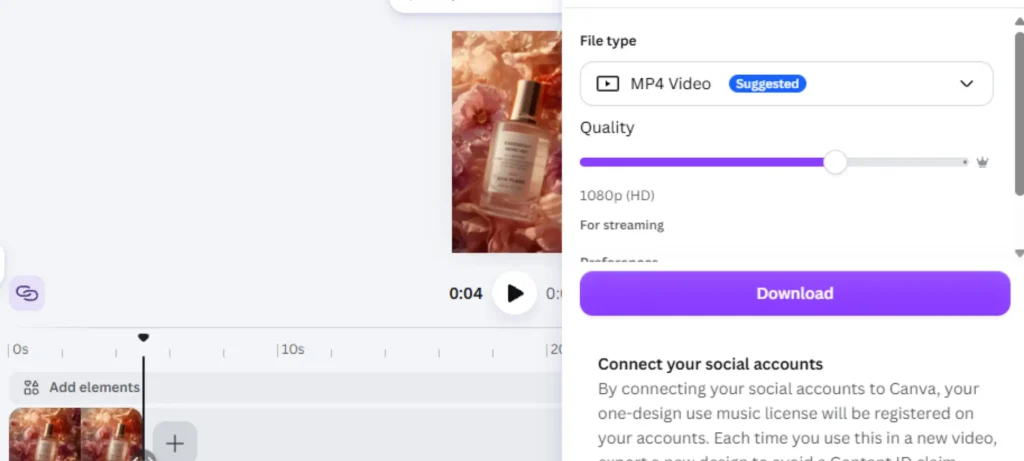
Task: Set the Quality slider to its maximum end
Action: [x=965, y=162]
